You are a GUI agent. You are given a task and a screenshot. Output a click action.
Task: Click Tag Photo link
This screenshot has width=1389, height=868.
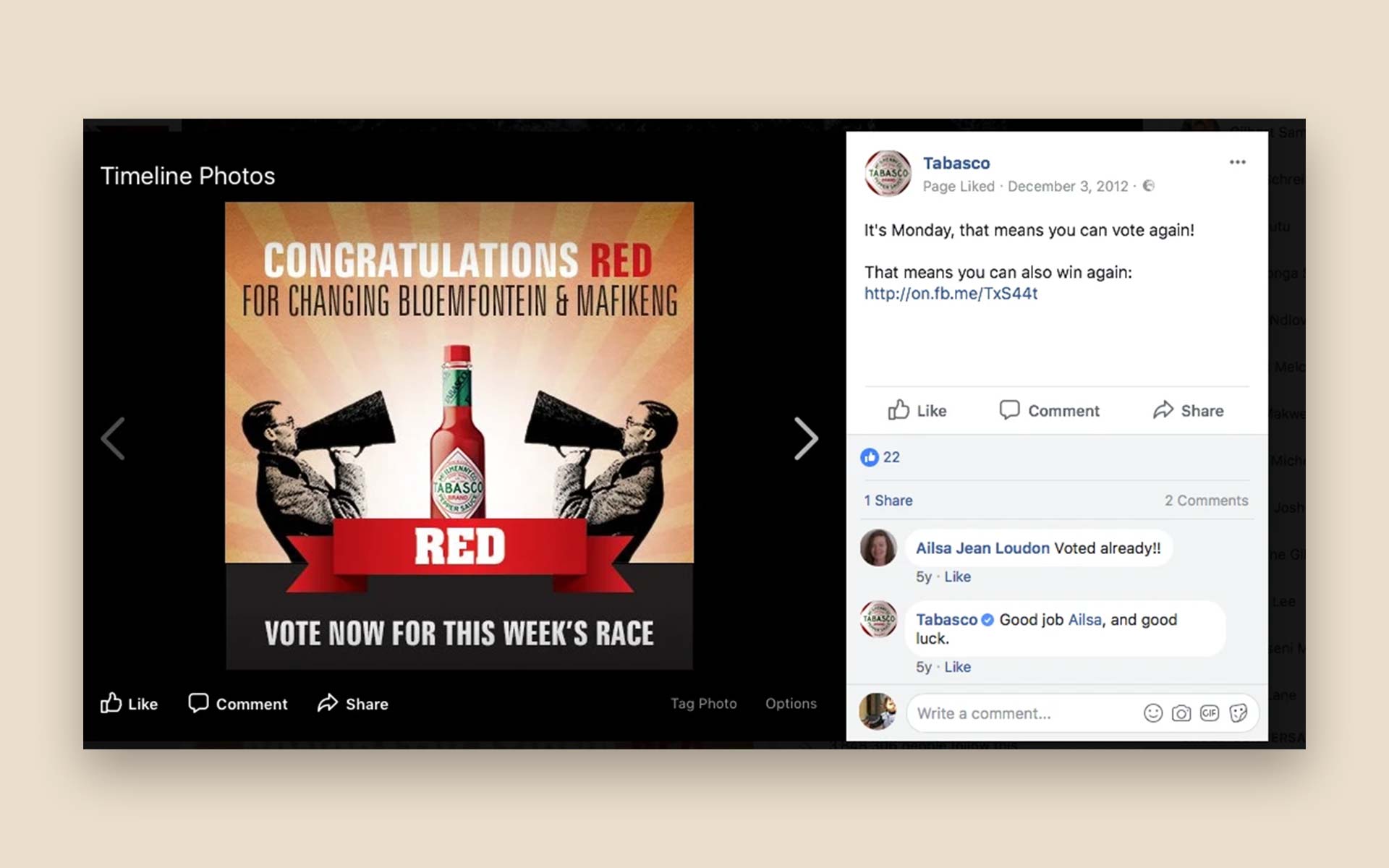coord(703,703)
